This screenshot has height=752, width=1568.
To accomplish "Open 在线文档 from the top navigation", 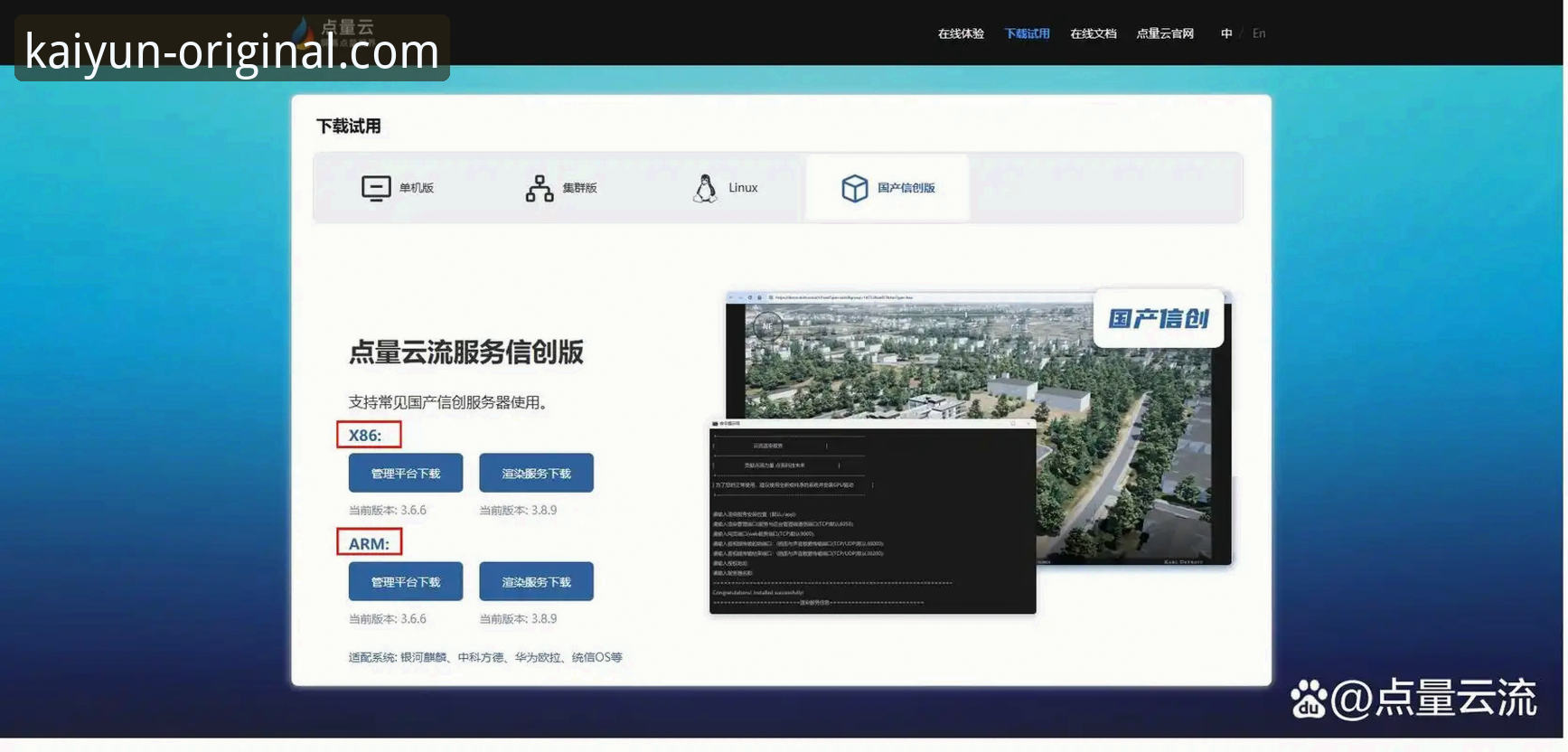I will pos(1093,33).
